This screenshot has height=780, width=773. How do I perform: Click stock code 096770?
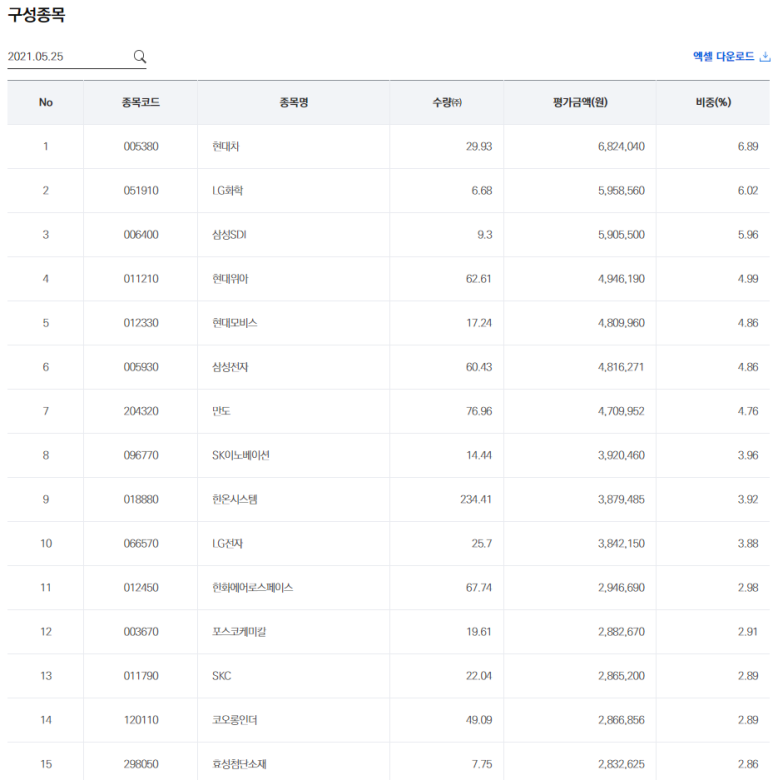click(x=141, y=455)
